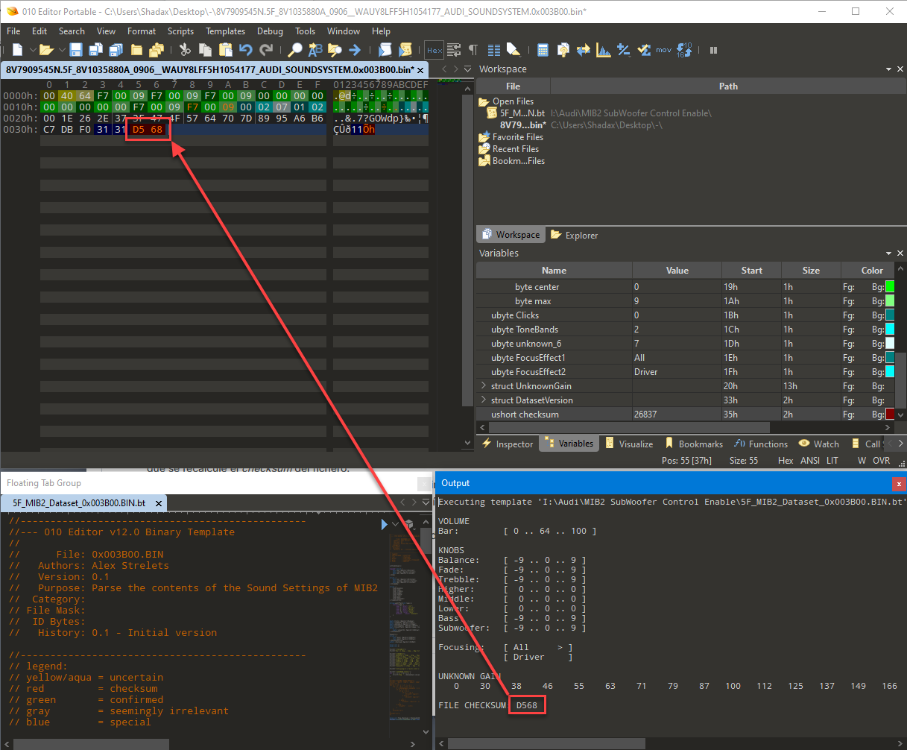The height and width of the screenshot is (750, 907).
Task: Open the Workspace panel options arrow
Action: pyautogui.click(x=888, y=69)
